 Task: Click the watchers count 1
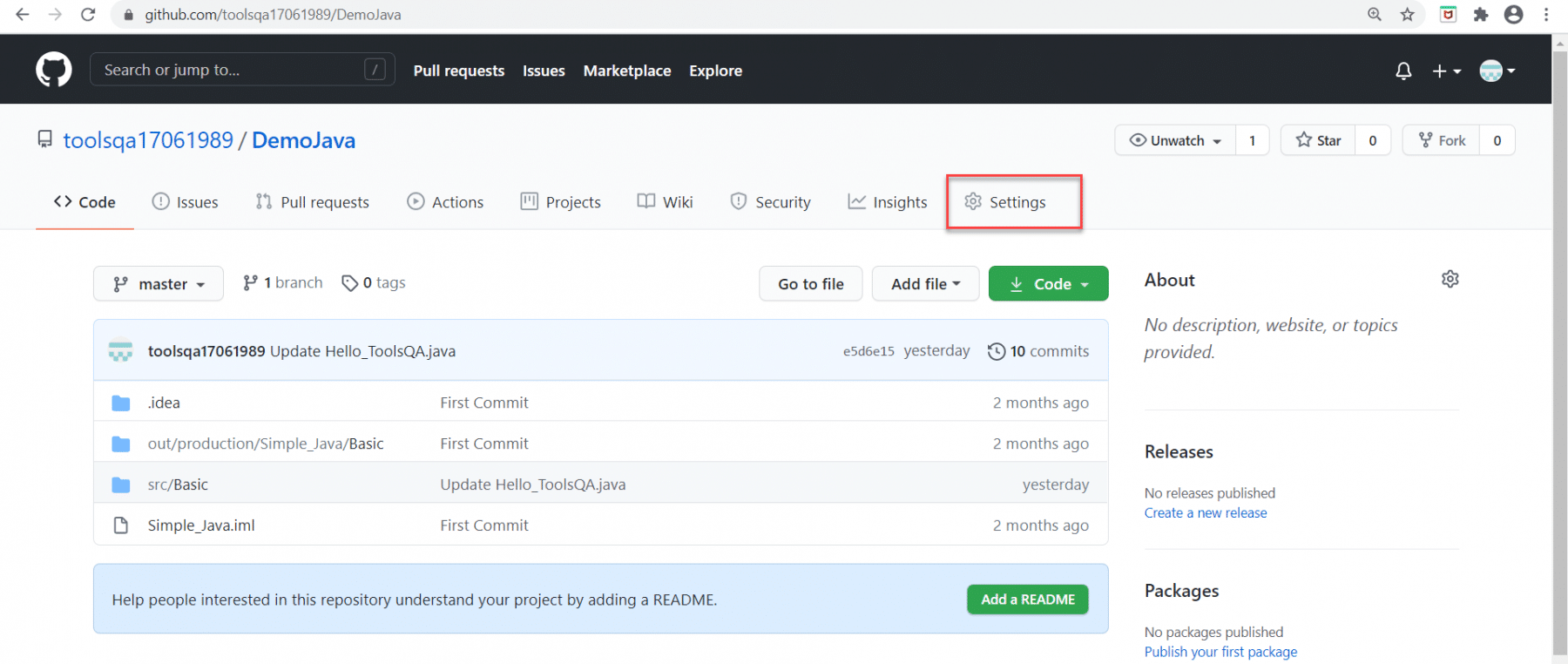[x=1252, y=140]
